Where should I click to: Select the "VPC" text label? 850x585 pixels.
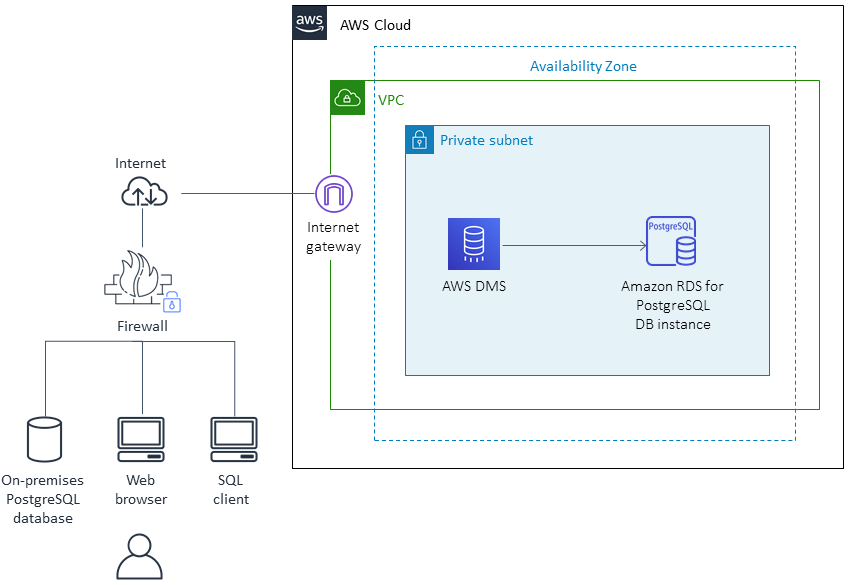pos(391,100)
